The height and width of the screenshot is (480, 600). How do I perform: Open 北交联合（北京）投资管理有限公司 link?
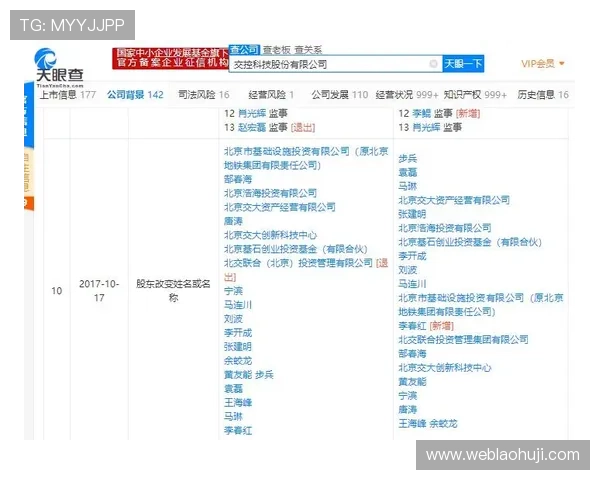tap(298, 263)
